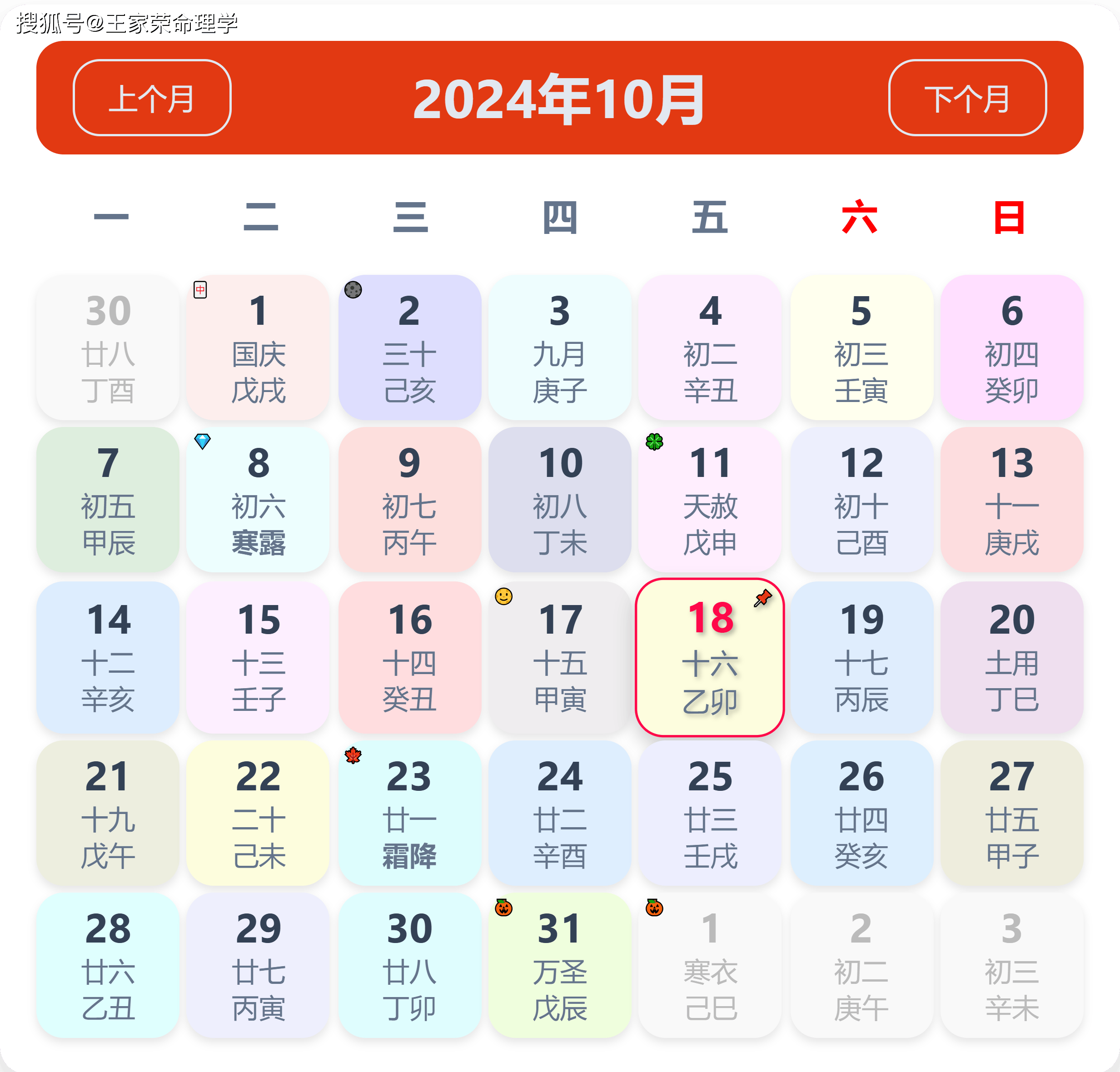Select greyed November 1 寒衣 cell
This screenshot has height=1072, width=1120.
coord(710,965)
